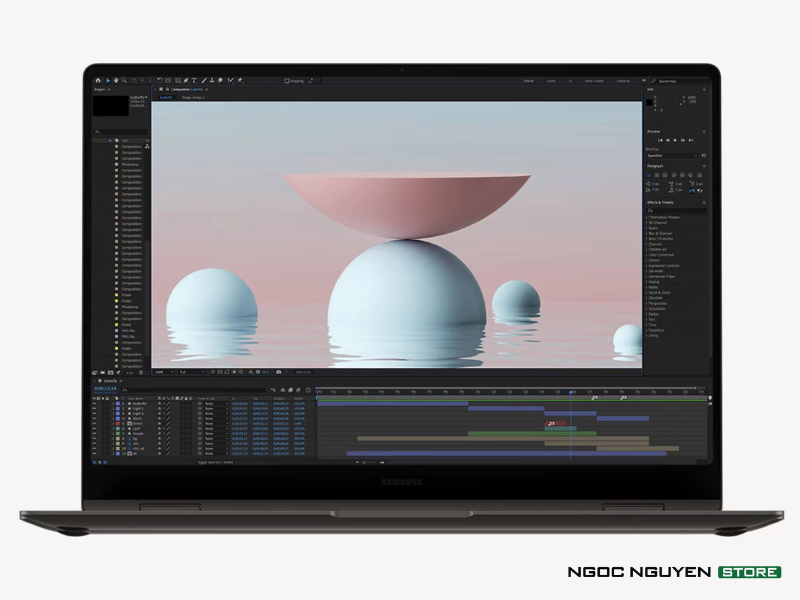
Task: Hide the Light 1 layer
Action: [95, 408]
